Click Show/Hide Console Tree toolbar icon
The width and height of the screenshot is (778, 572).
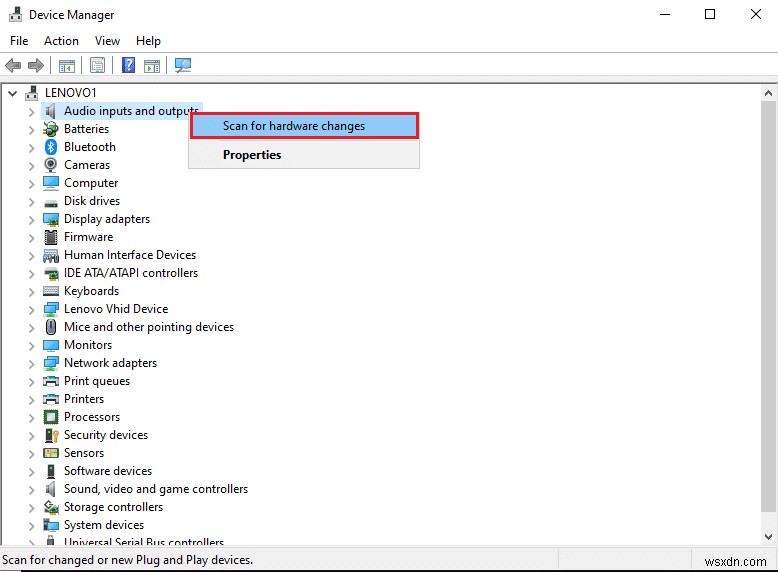pyautogui.click(x=66, y=65)
